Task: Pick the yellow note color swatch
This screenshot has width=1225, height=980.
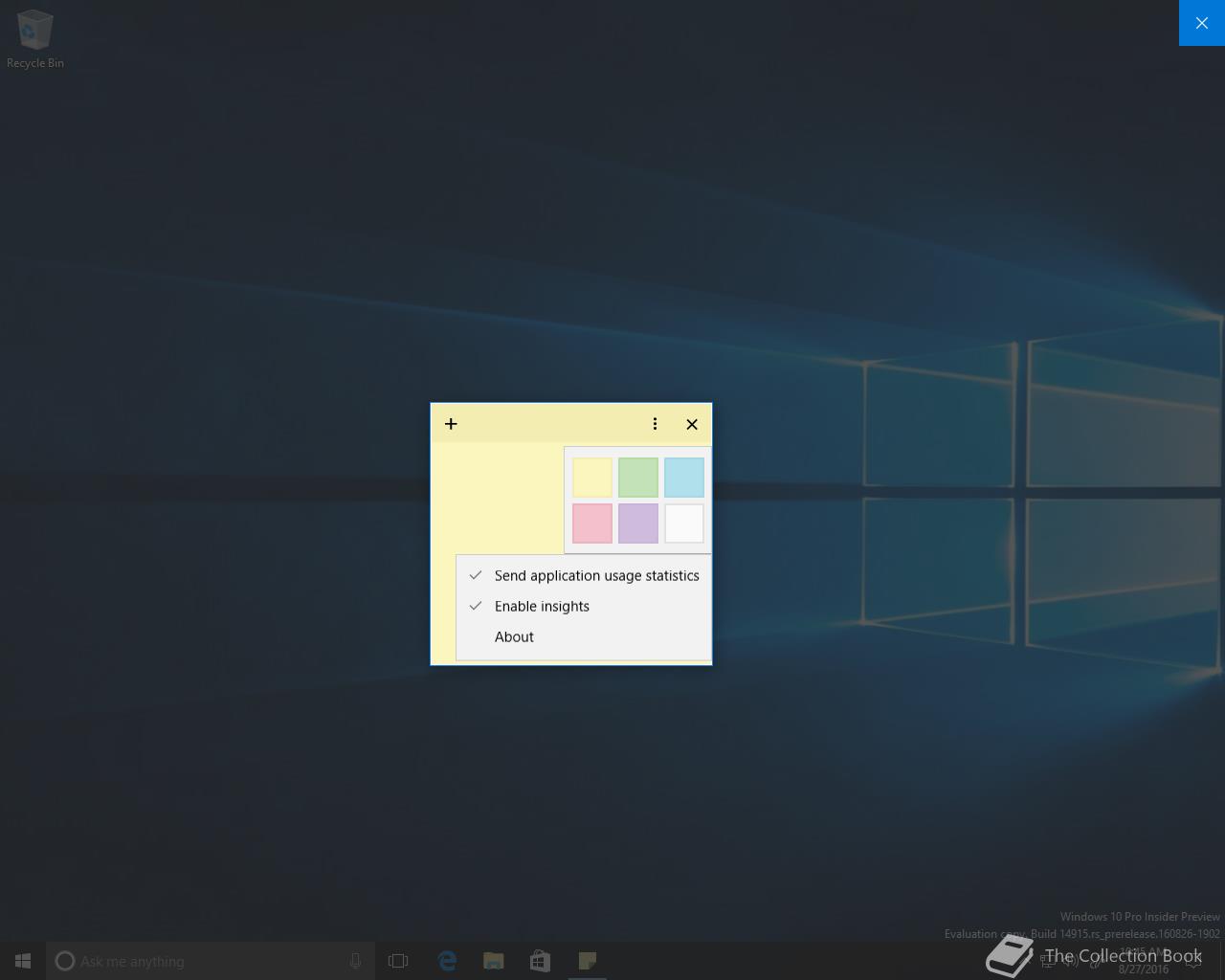Action: (592, 478)
